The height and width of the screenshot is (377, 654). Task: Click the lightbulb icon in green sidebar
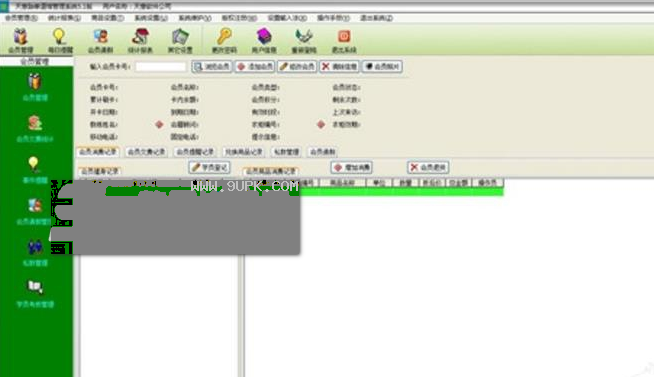coord(34,163)
